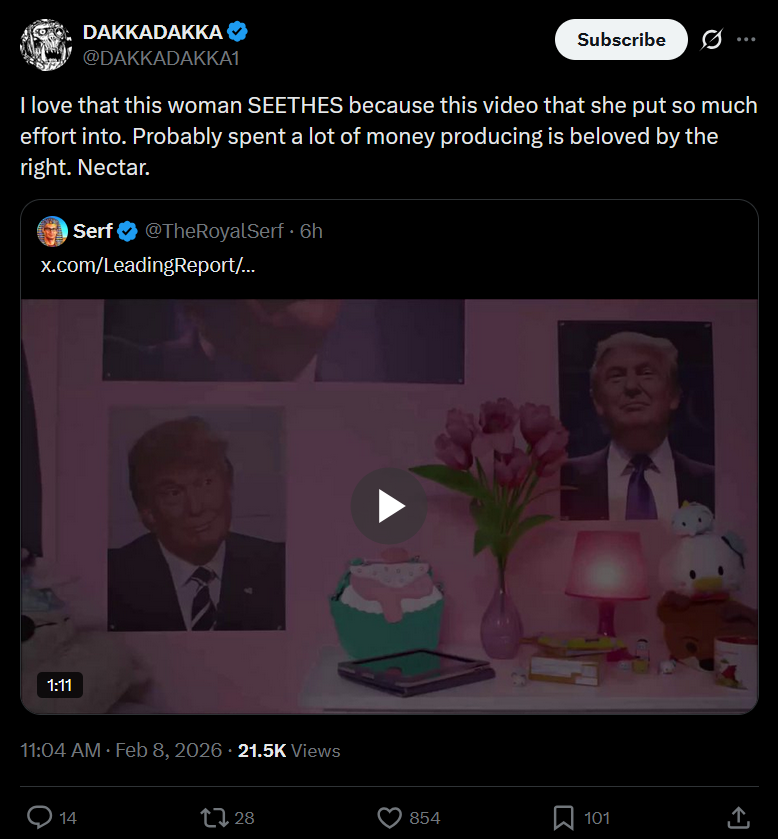Open the DAKKADAKKA profile avatar
This screenshot has height=839, width=778.
[x=46, y=45]
